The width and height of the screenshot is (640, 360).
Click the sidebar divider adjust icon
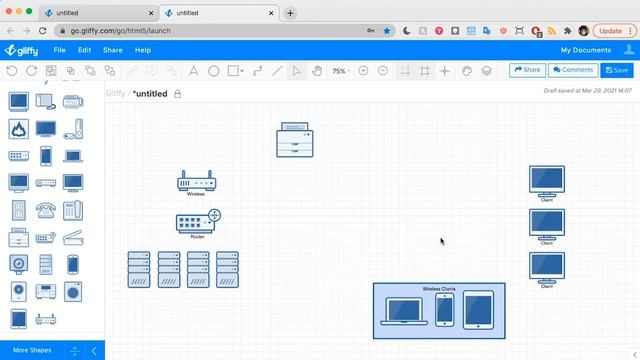tap(75, 351)
